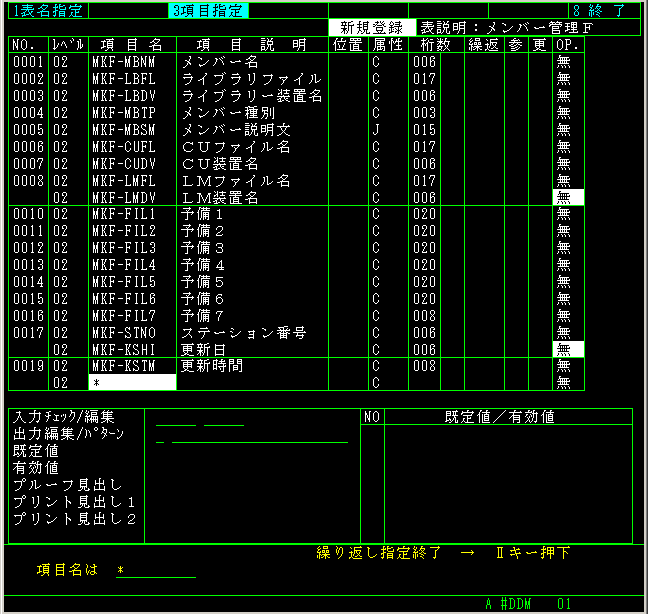Click the 項目名は prompt input line

click(x=156, y=570)
